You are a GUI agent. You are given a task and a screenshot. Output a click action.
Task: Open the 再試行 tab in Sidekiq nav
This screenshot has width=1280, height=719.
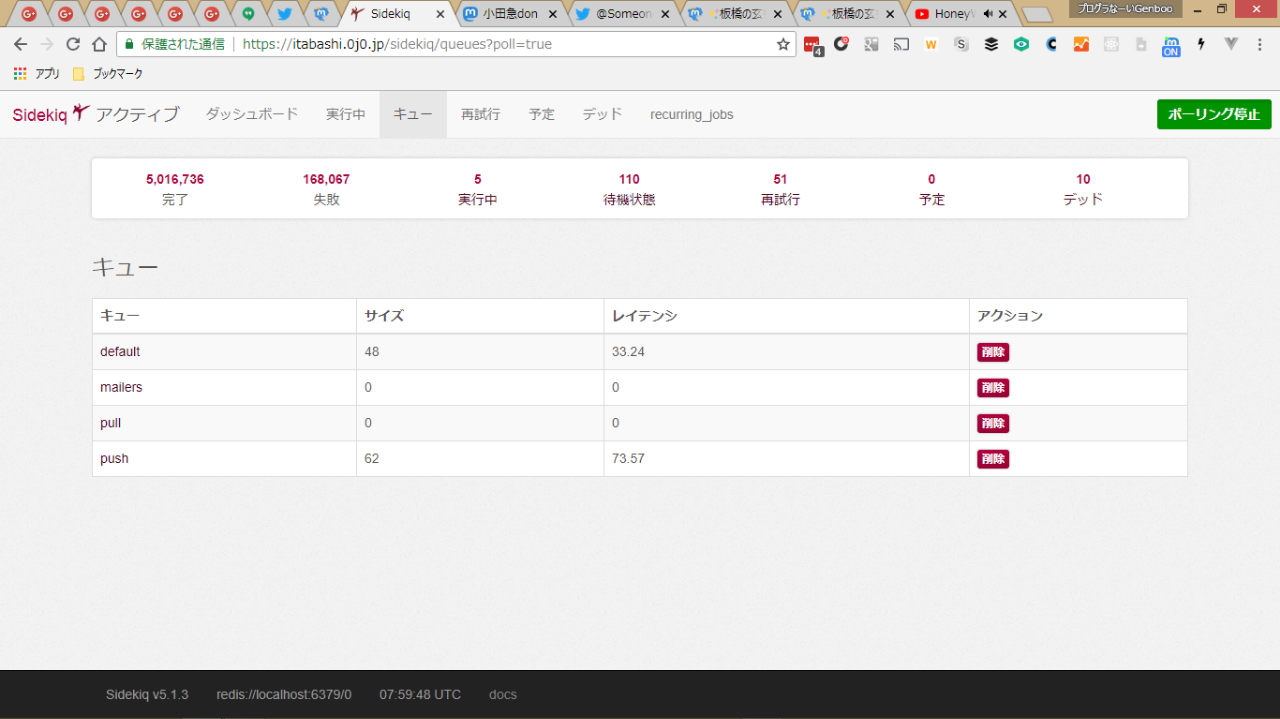tap(480, 114)
